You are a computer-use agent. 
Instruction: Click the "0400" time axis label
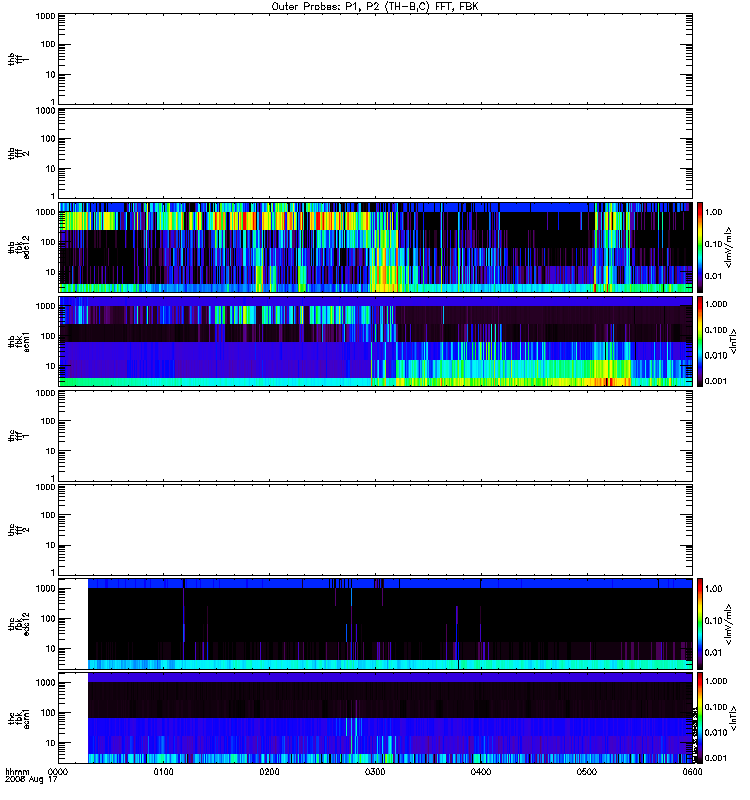coord(481,772)
